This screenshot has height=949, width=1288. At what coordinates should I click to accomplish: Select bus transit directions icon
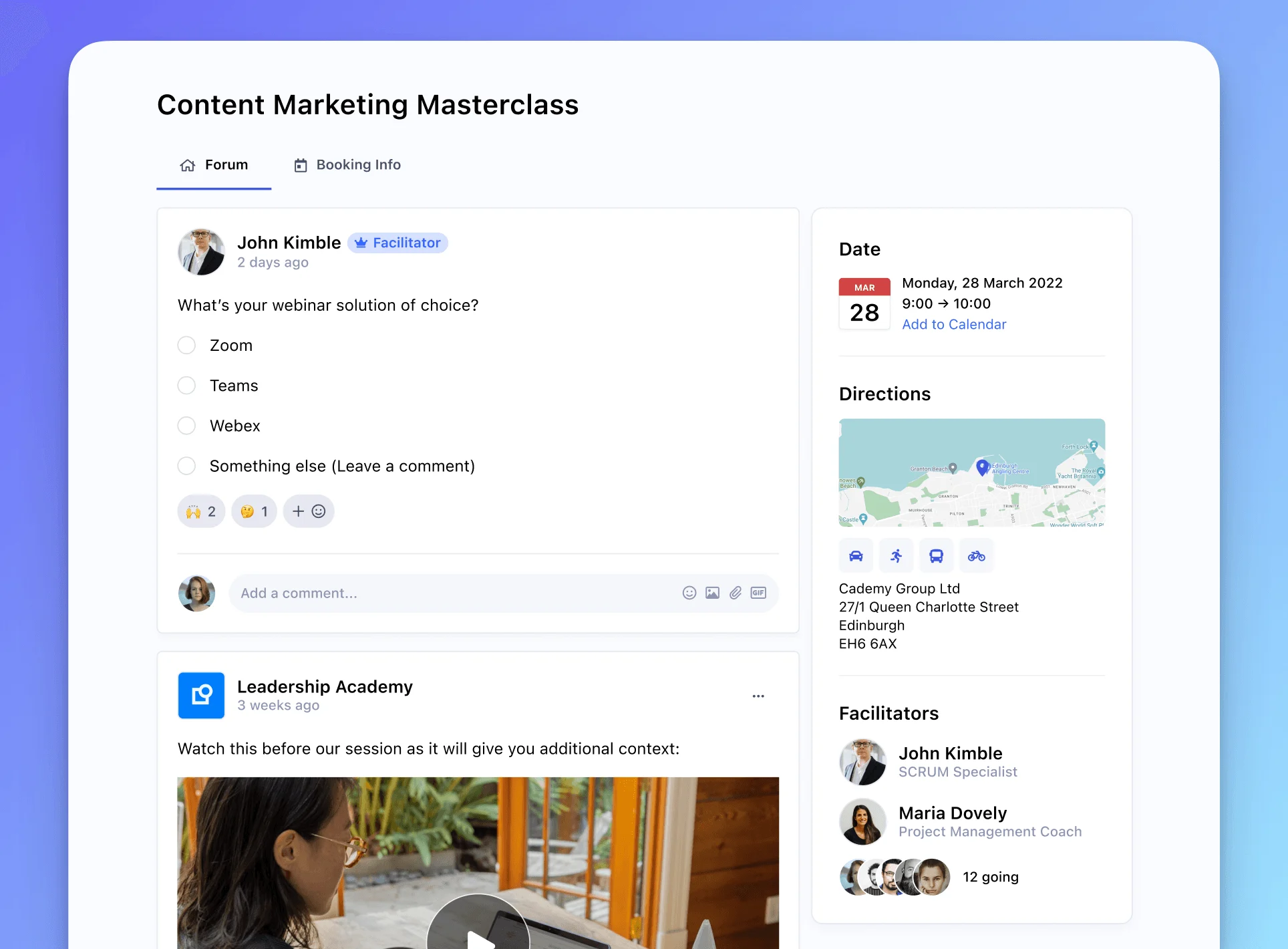(936, 555)
